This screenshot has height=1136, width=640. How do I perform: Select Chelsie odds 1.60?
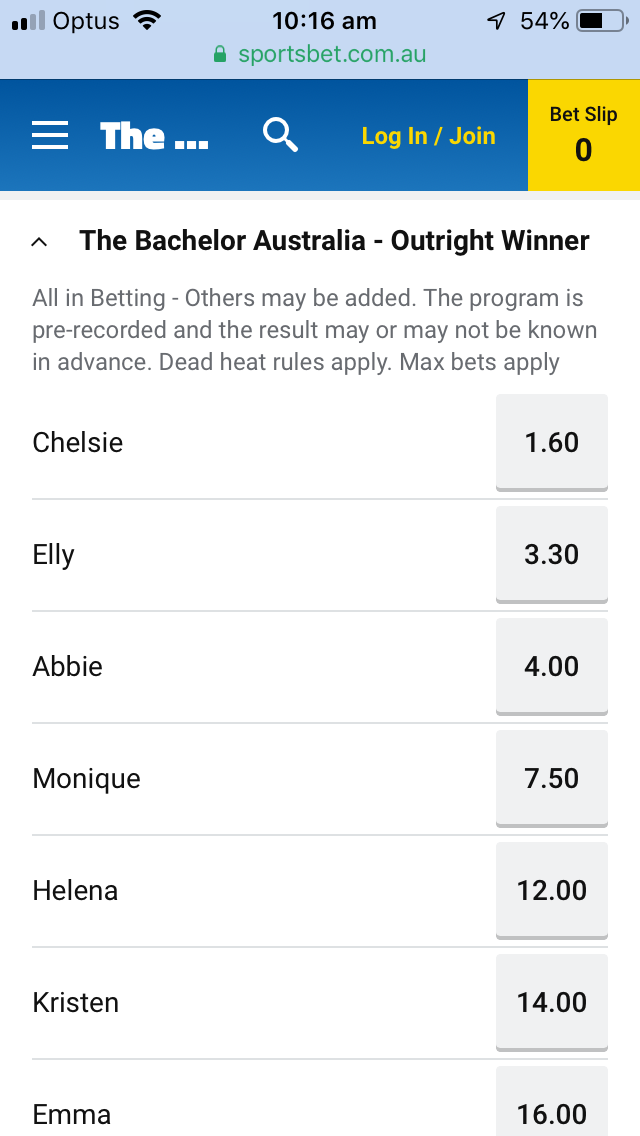tap(552, 443)
